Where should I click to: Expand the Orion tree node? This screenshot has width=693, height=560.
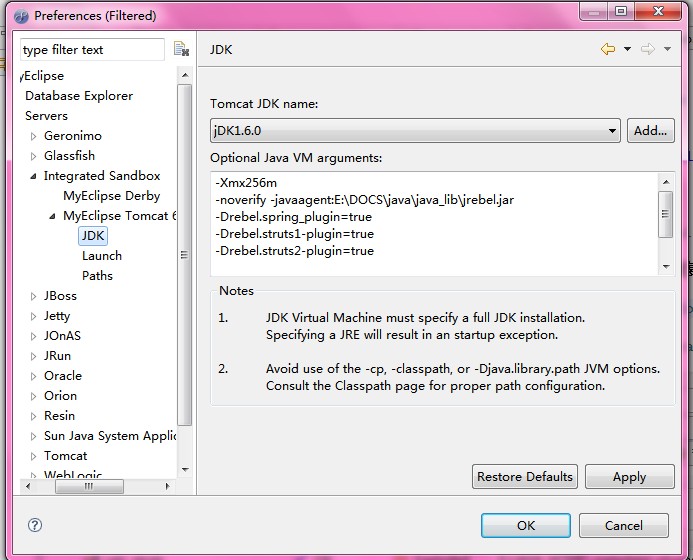coord(33,396)
